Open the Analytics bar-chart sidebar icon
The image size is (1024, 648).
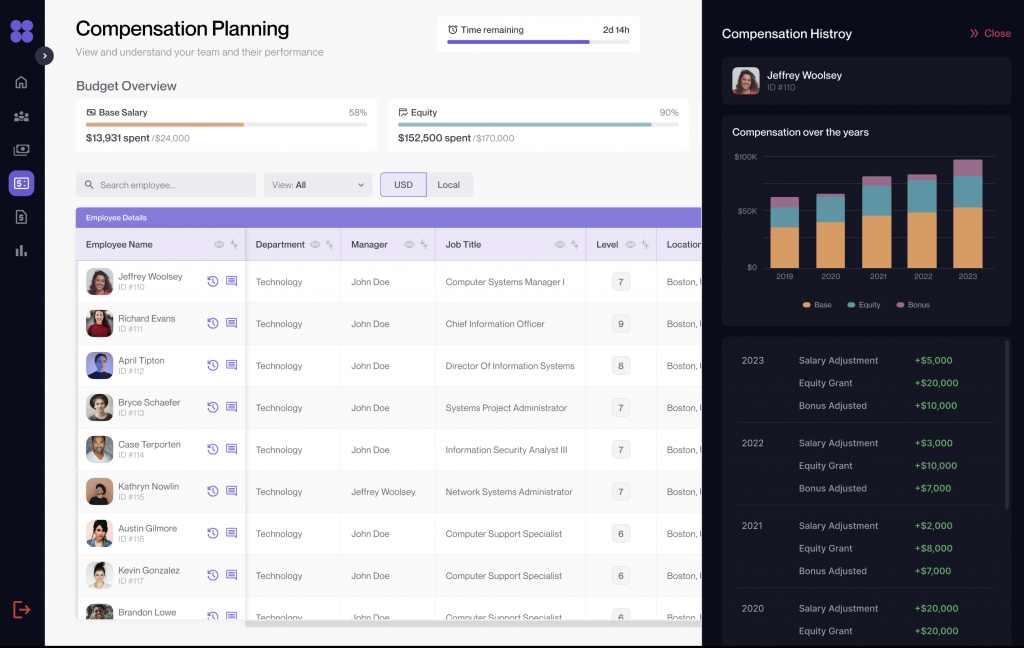tap(20, 250)
